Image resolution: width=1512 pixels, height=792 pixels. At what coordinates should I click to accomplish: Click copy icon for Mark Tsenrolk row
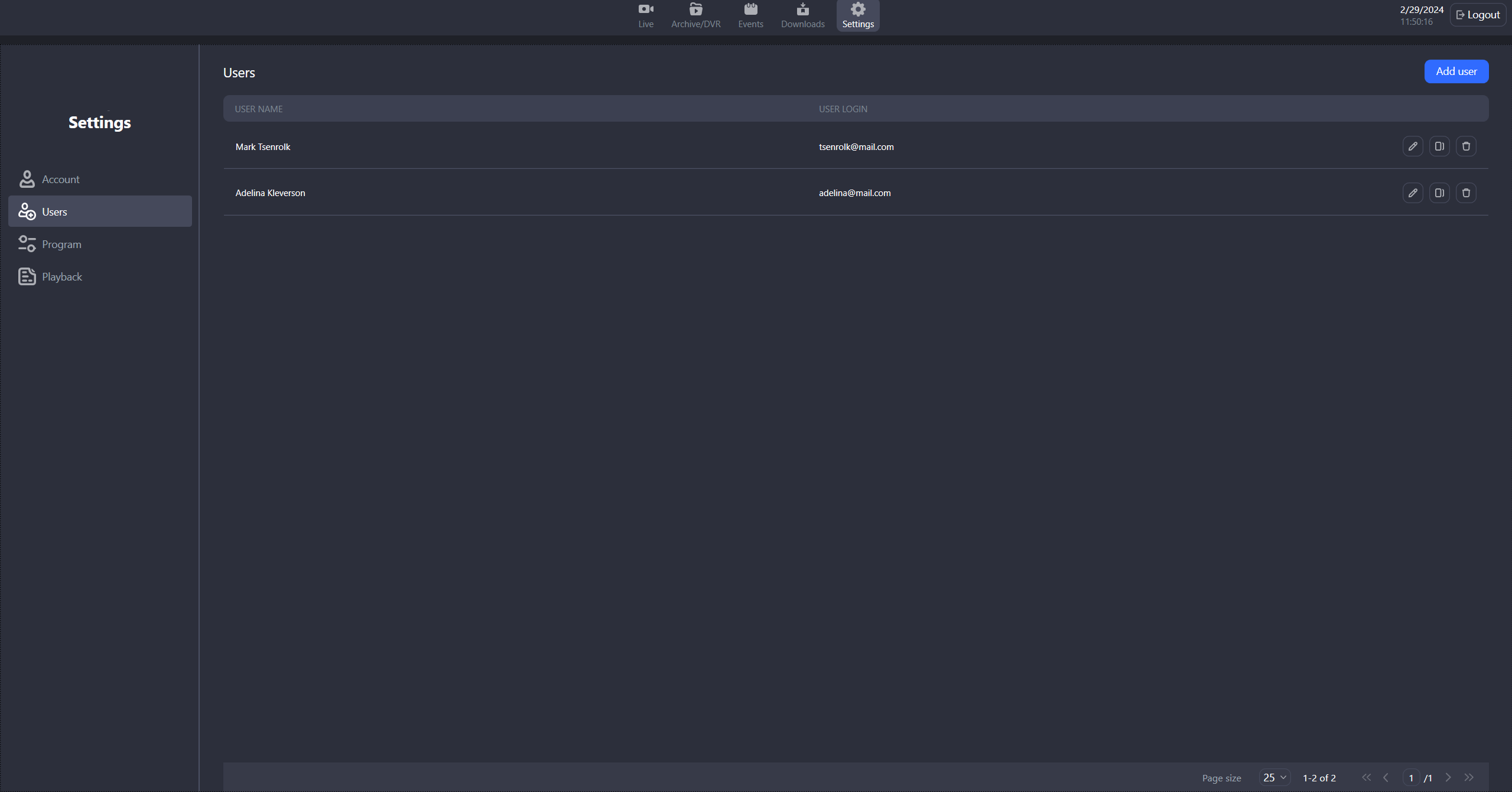tap(1439, 146)
